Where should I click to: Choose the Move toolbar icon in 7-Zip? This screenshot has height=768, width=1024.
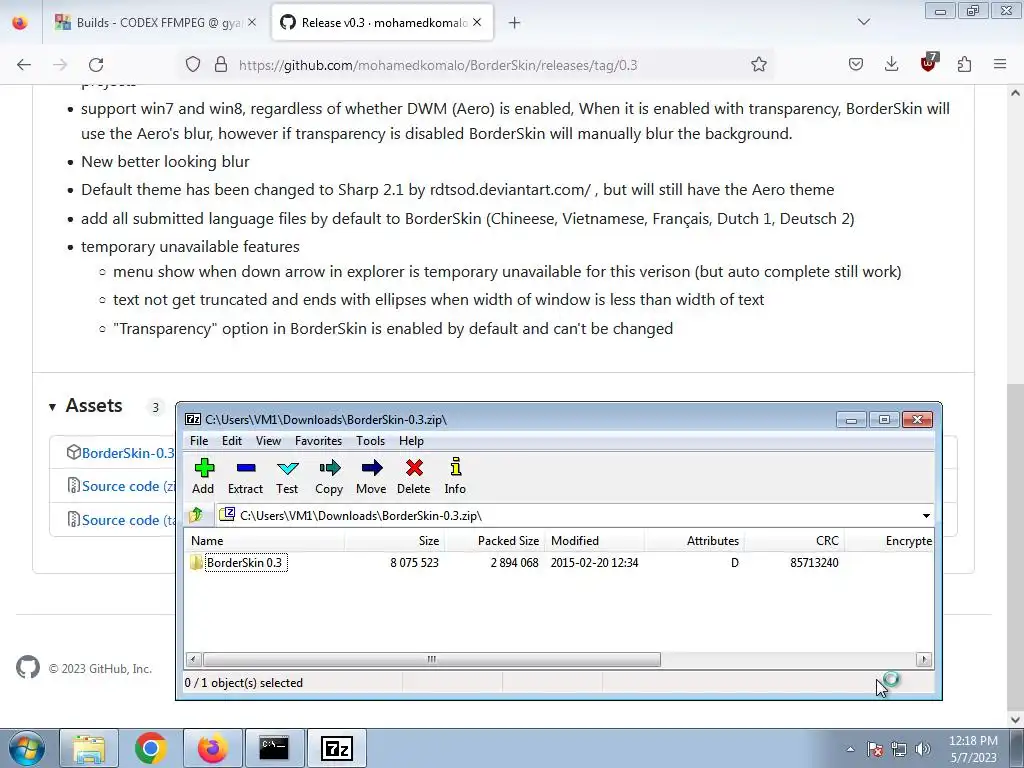point(371,476)
